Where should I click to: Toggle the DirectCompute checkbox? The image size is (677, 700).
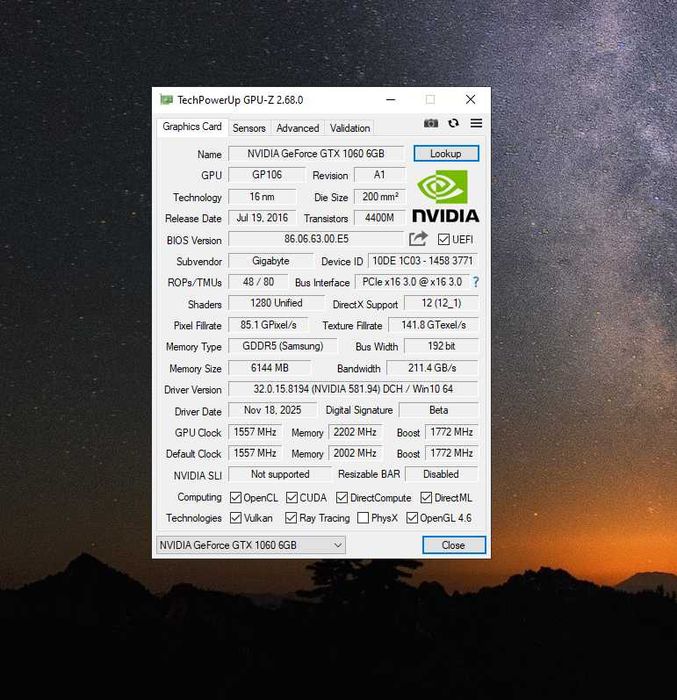pos(342,498)
